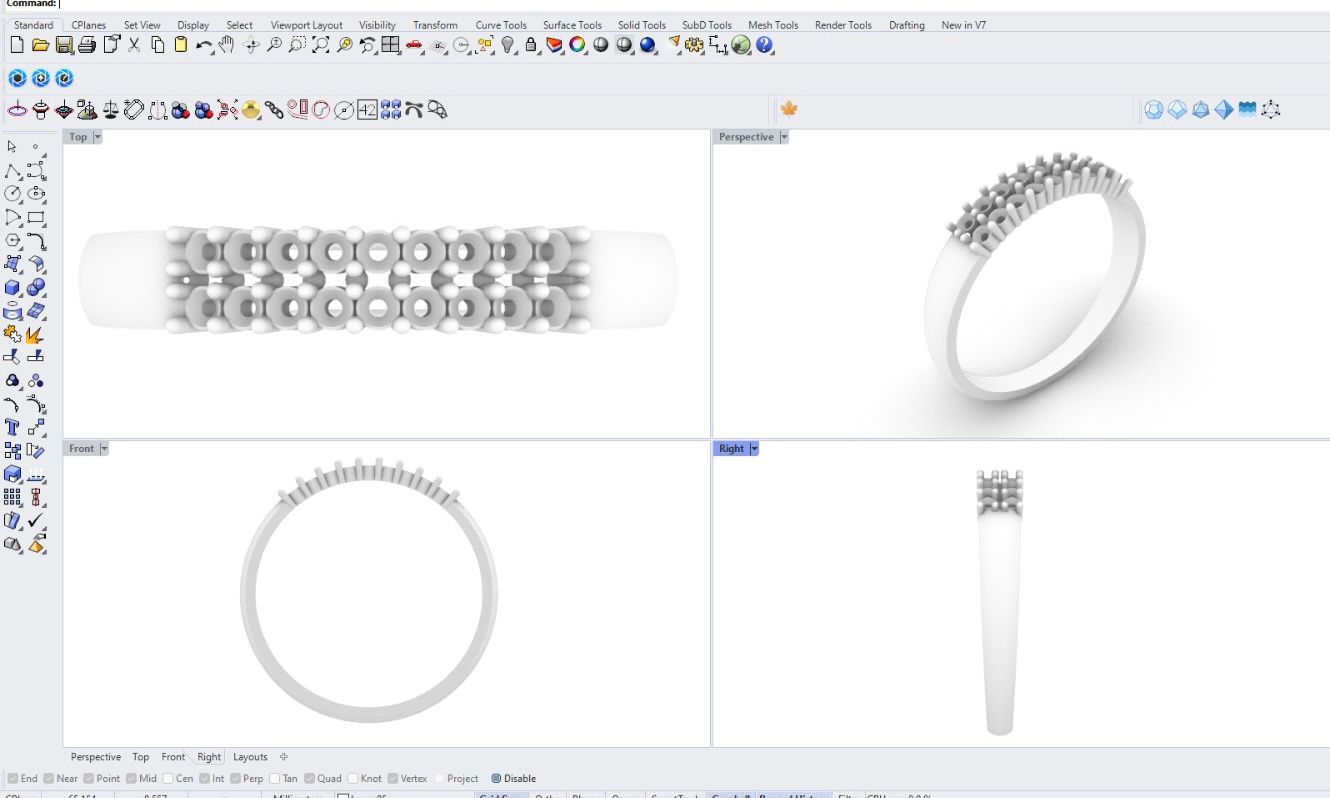Enable the Cen osnap checkbox
The width and height of the screenshot is (1330, 798).
pos(168,778)
